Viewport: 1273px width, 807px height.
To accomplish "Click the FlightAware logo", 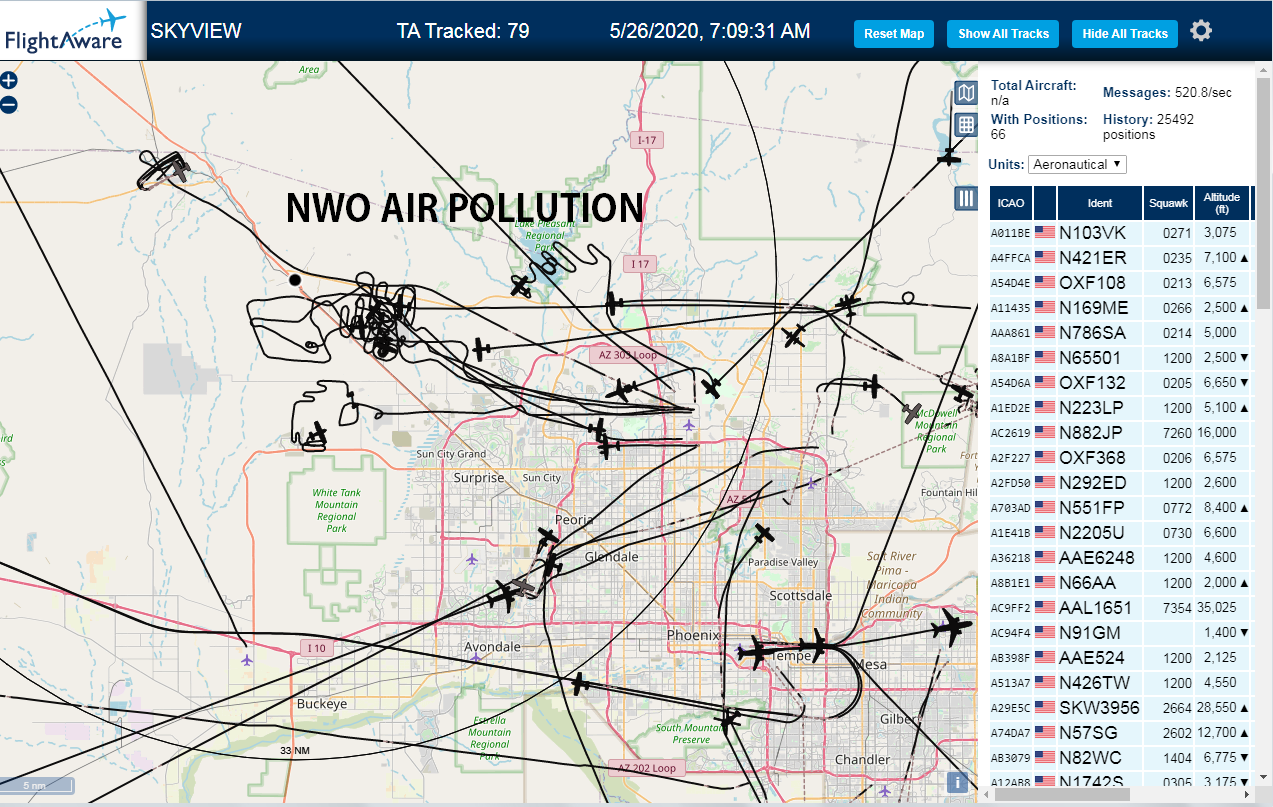I will click(x=72, y=30).
